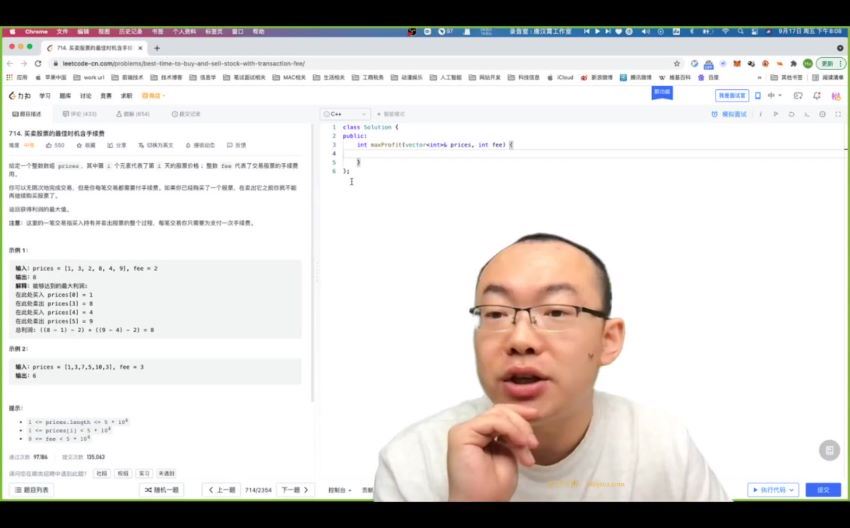Open the 执行代码 dropdown arrow

(x=792, y=490)
